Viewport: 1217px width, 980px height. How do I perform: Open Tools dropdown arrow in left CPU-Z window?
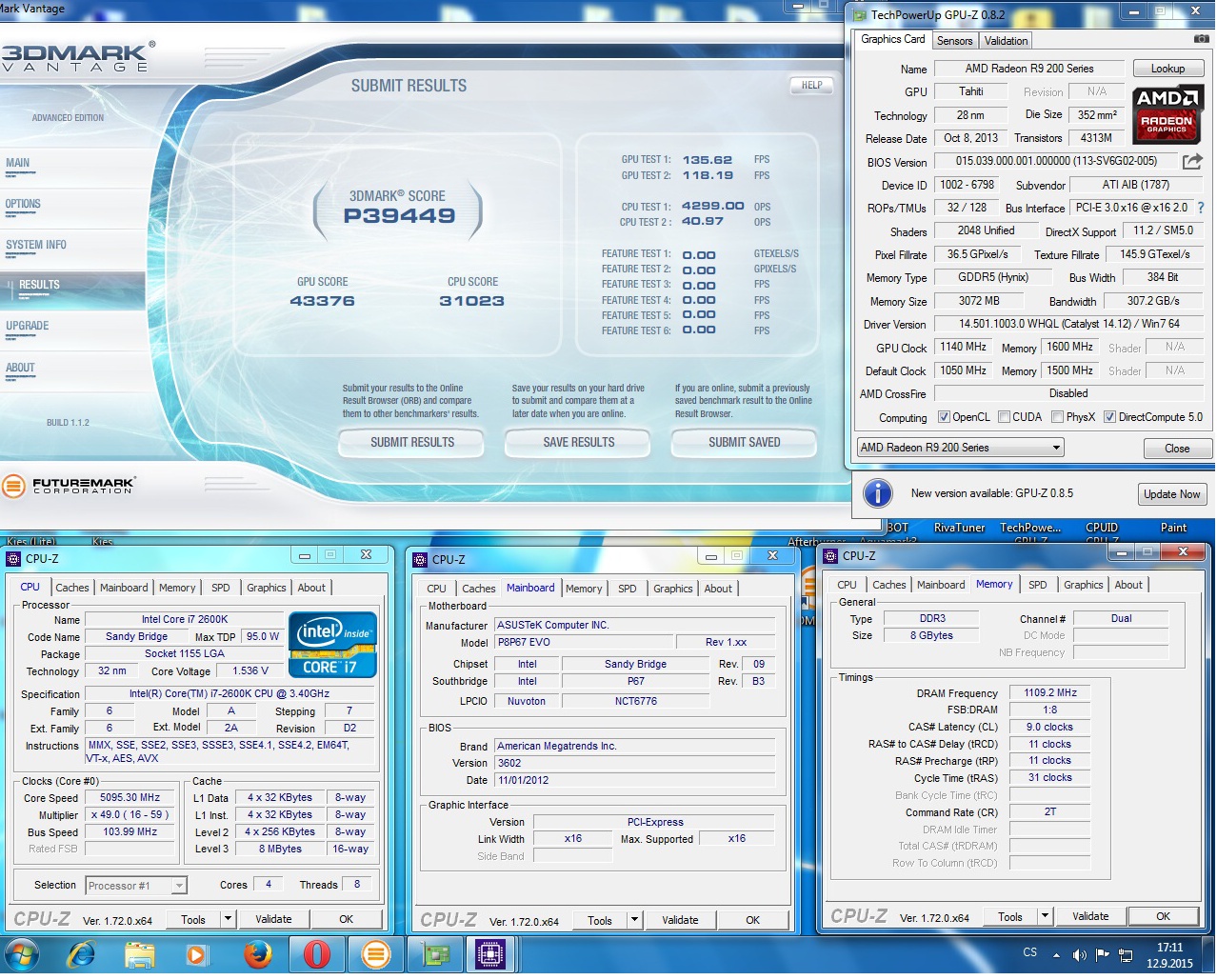click(x=228, y=919)
